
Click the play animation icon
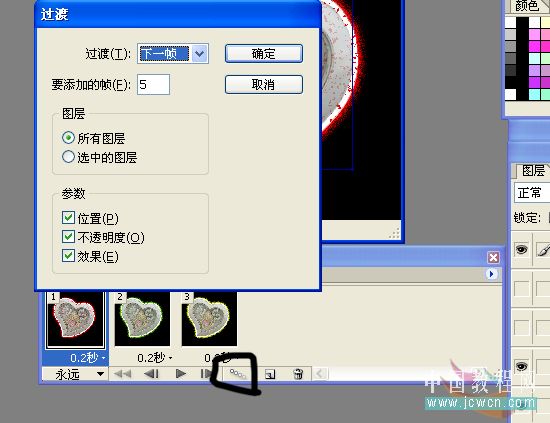(x=181, y=374)
